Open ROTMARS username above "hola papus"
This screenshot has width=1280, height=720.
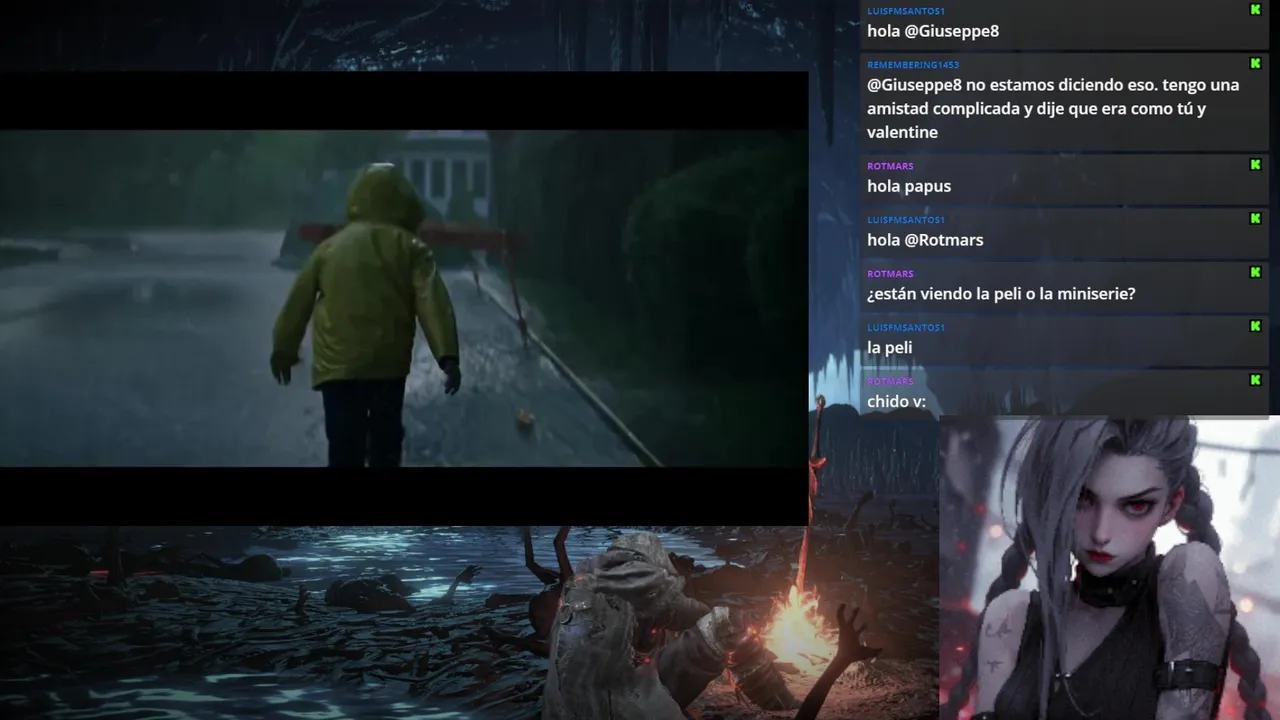[890, 166]
